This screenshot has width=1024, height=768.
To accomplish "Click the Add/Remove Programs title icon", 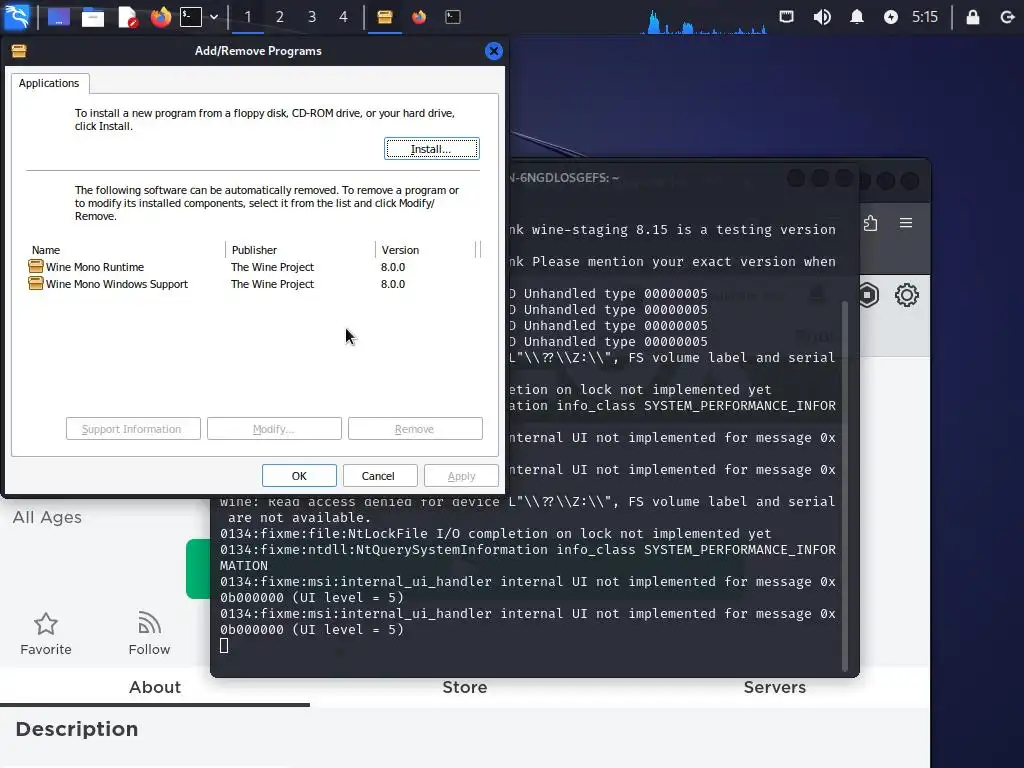I will pos(19,51).
